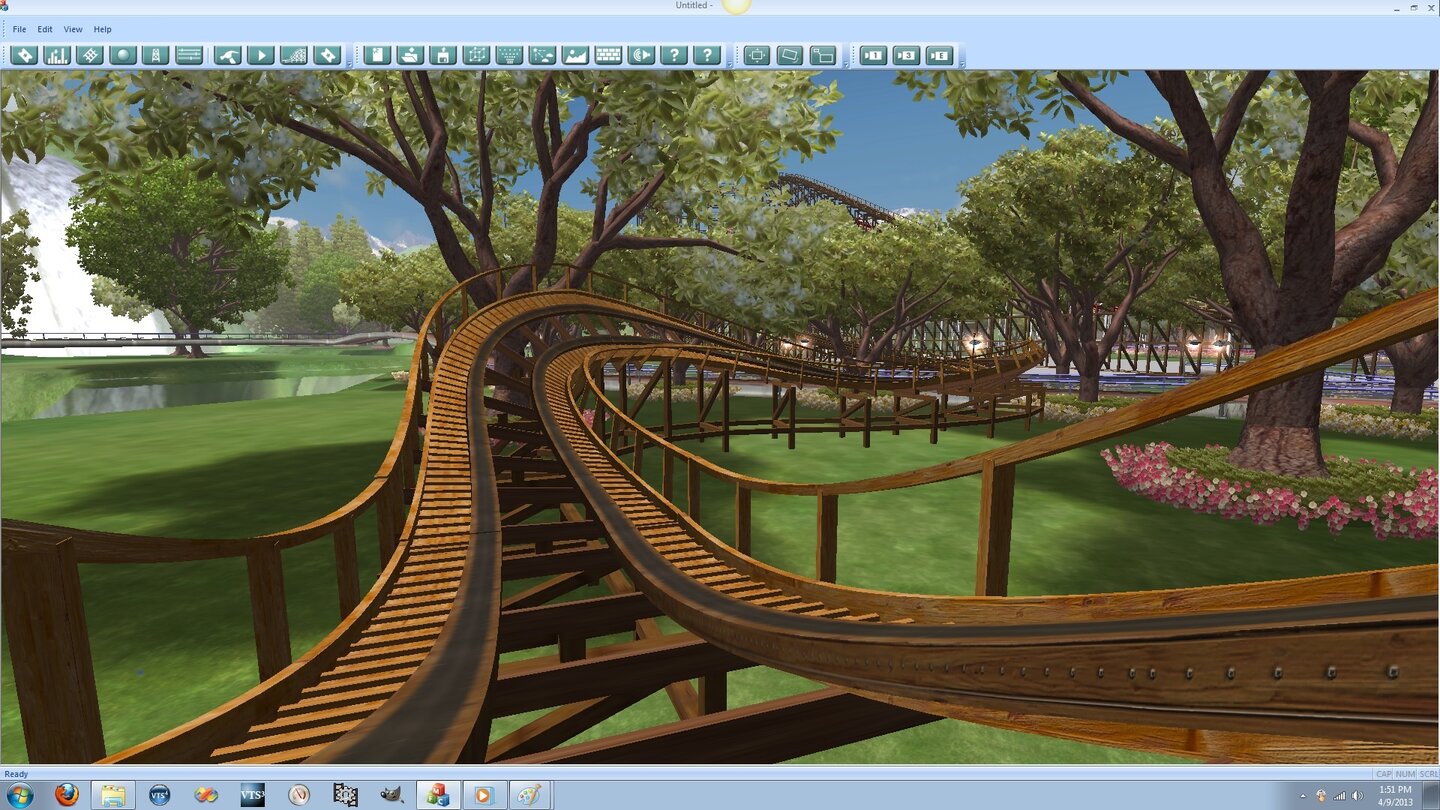1440x810 pixels.
Task: Select the diamond grid pattern toolbar icon
Action: click(90, 55)
